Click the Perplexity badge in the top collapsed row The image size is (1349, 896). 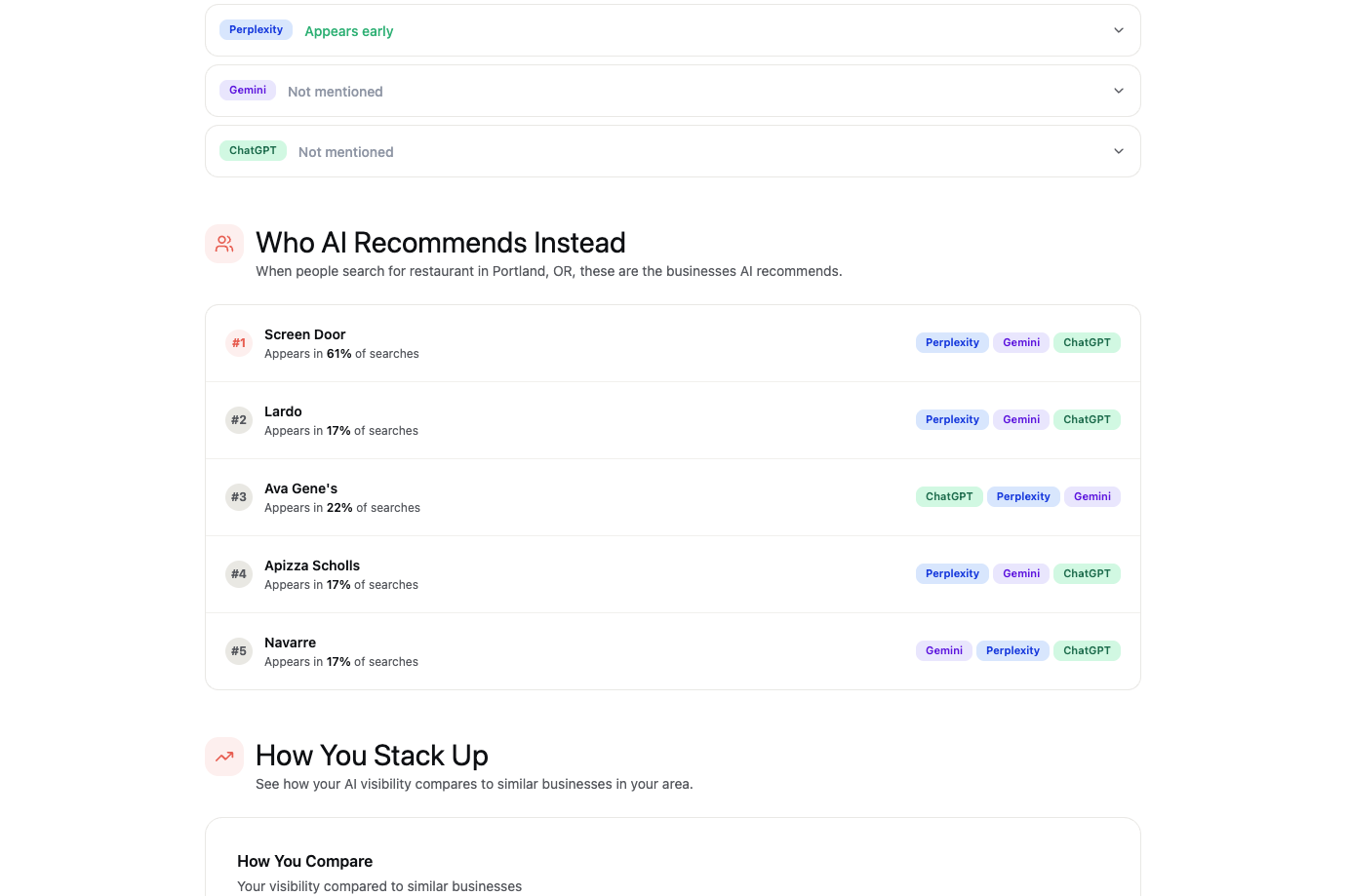pos(256,30)
